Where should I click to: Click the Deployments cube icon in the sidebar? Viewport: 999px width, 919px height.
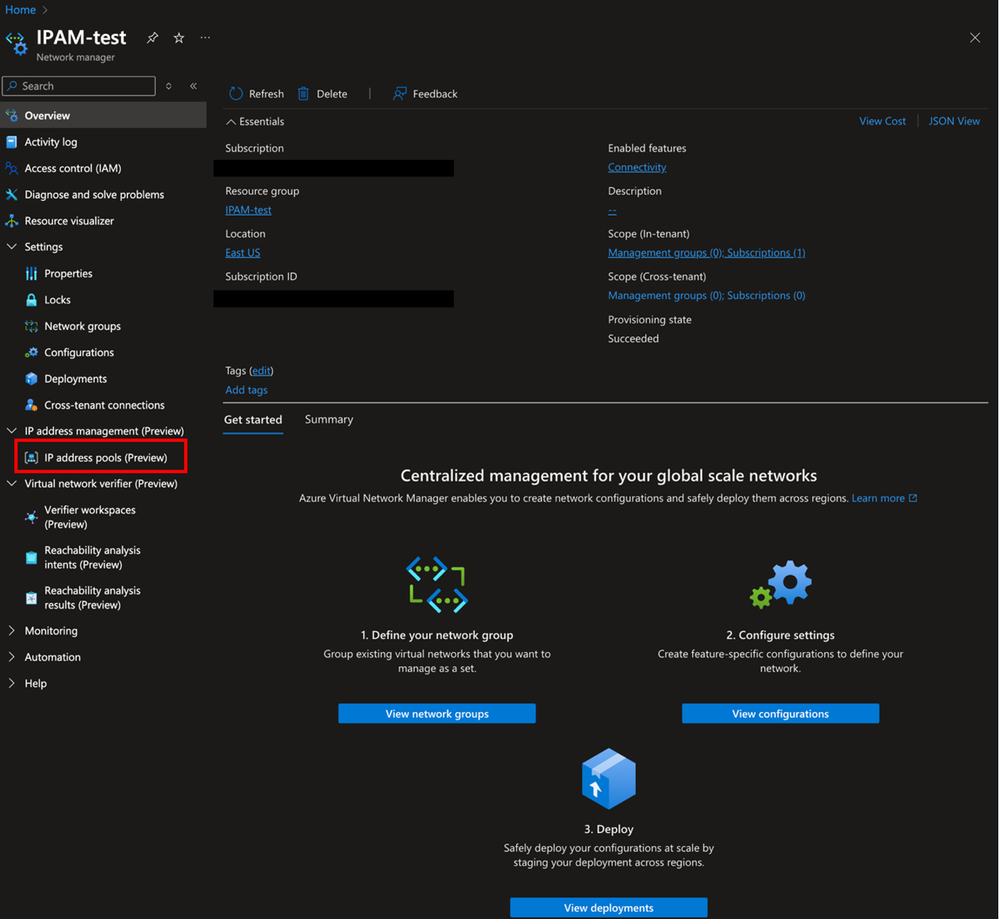(x=31, y=379)
